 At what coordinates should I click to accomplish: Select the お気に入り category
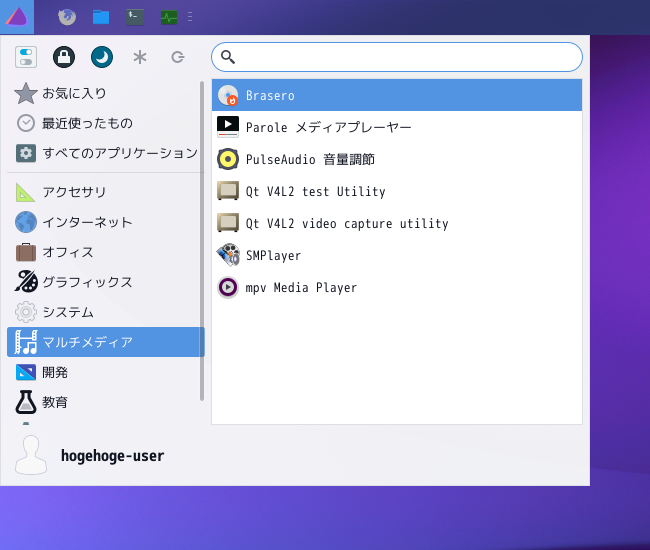click(x=106, y=93)
